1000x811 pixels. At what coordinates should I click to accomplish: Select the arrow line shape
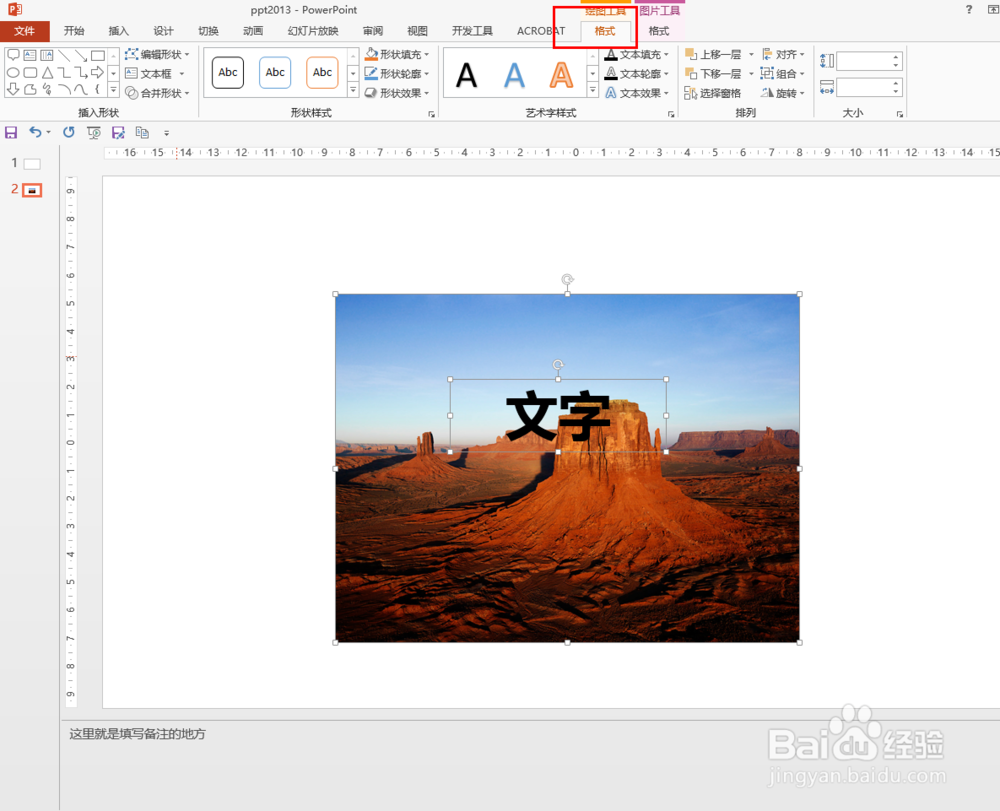click(x=80, y=55)
